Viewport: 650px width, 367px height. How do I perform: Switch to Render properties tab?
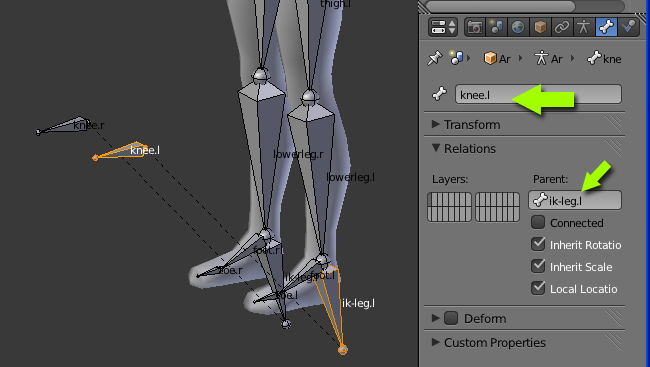pos(475,27)
